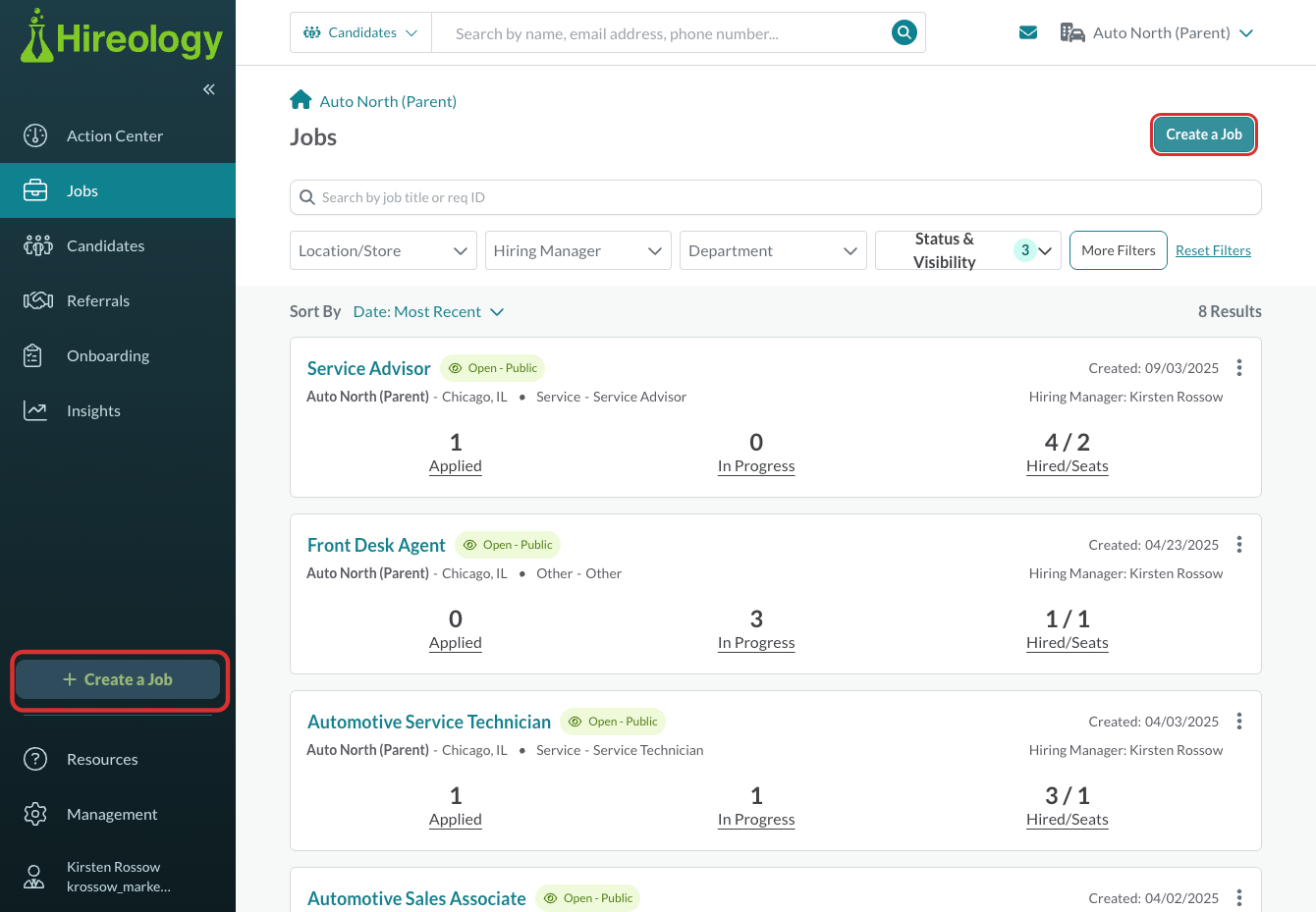Expand the Status & Visibility filter
The height and width of the screenshot is (912, 1316).
968,250
